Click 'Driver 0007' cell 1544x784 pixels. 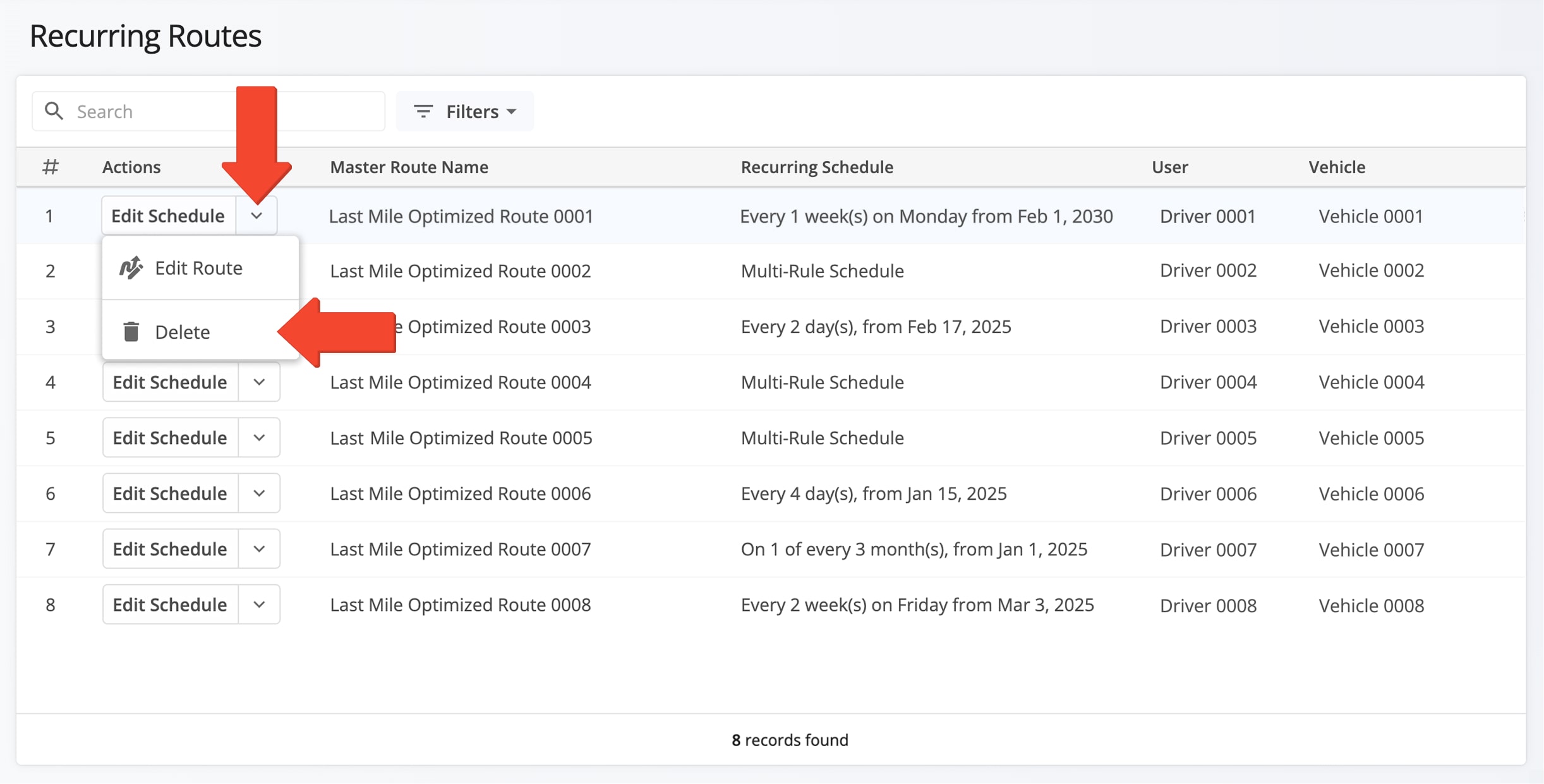[x=1208, y=550]
